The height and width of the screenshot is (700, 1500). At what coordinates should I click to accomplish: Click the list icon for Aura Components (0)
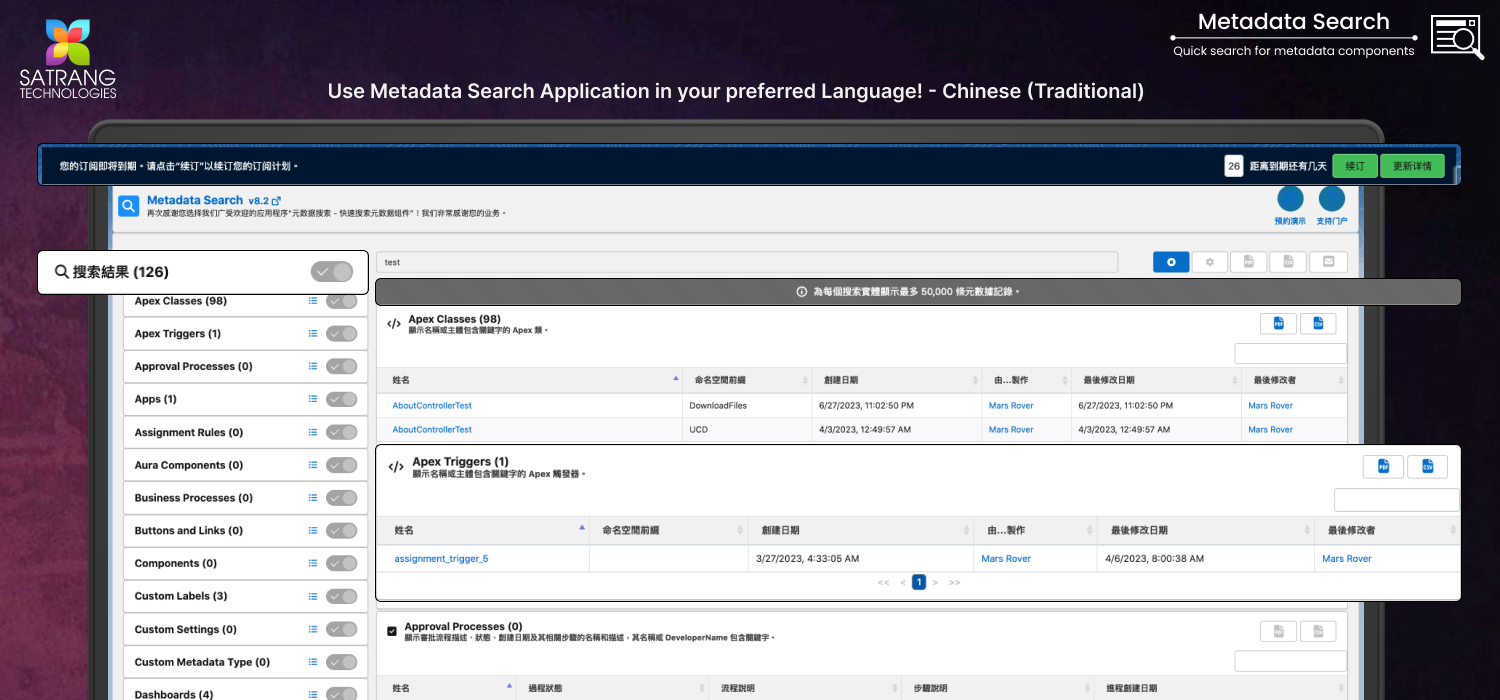coord(313,465)
